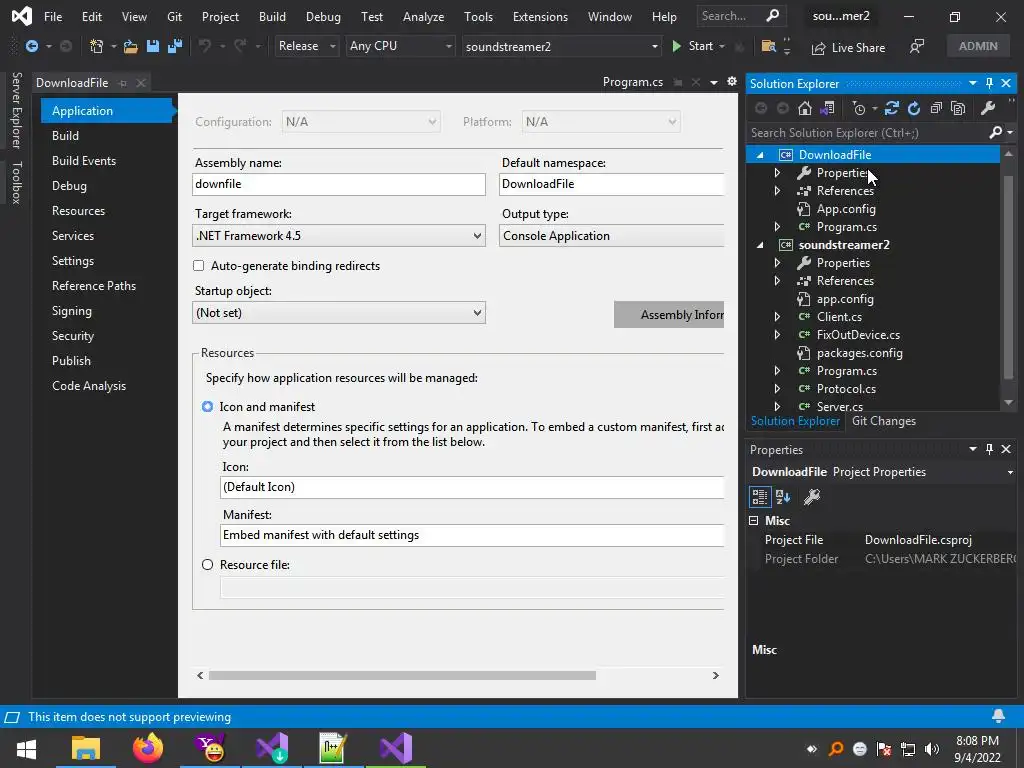Open the Extensions menu

(540, 16)
